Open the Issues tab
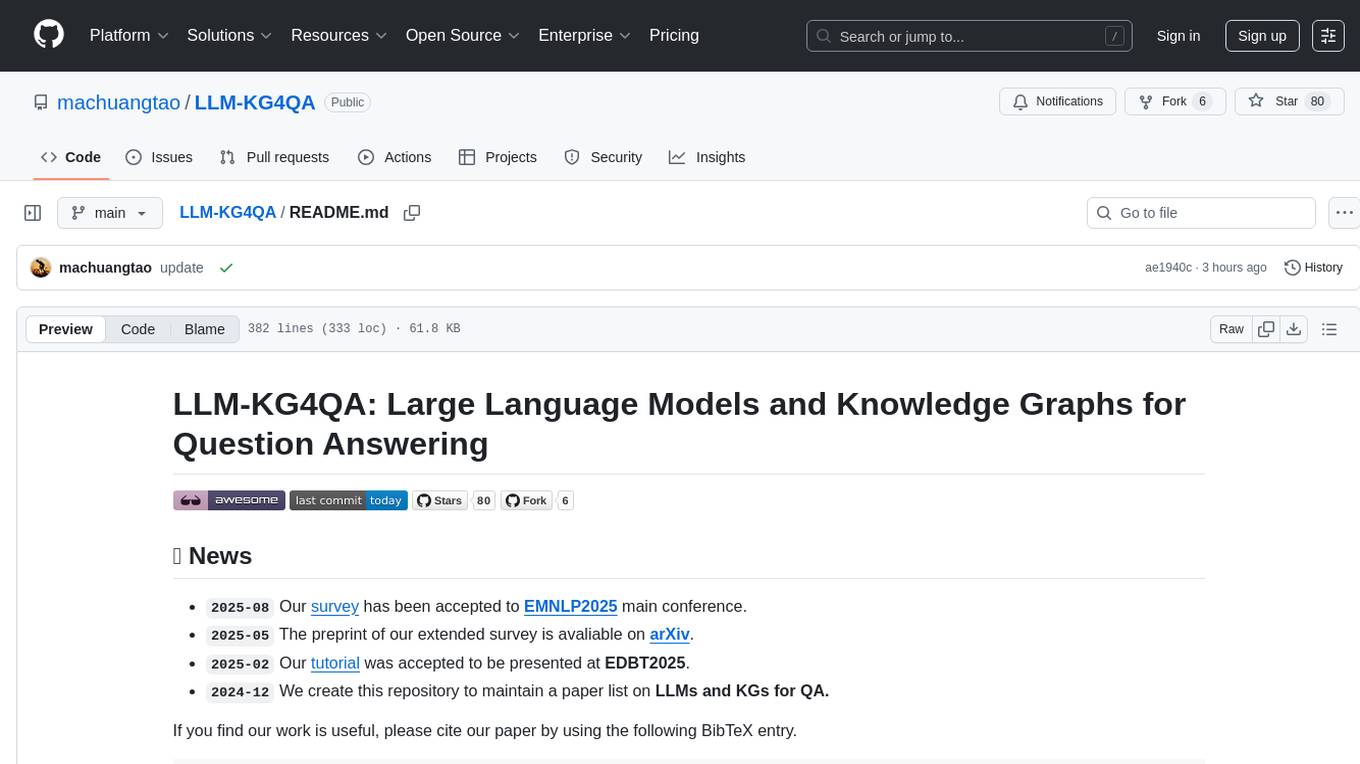Viewport: 1360px width, 764px height. coord(159,157)
